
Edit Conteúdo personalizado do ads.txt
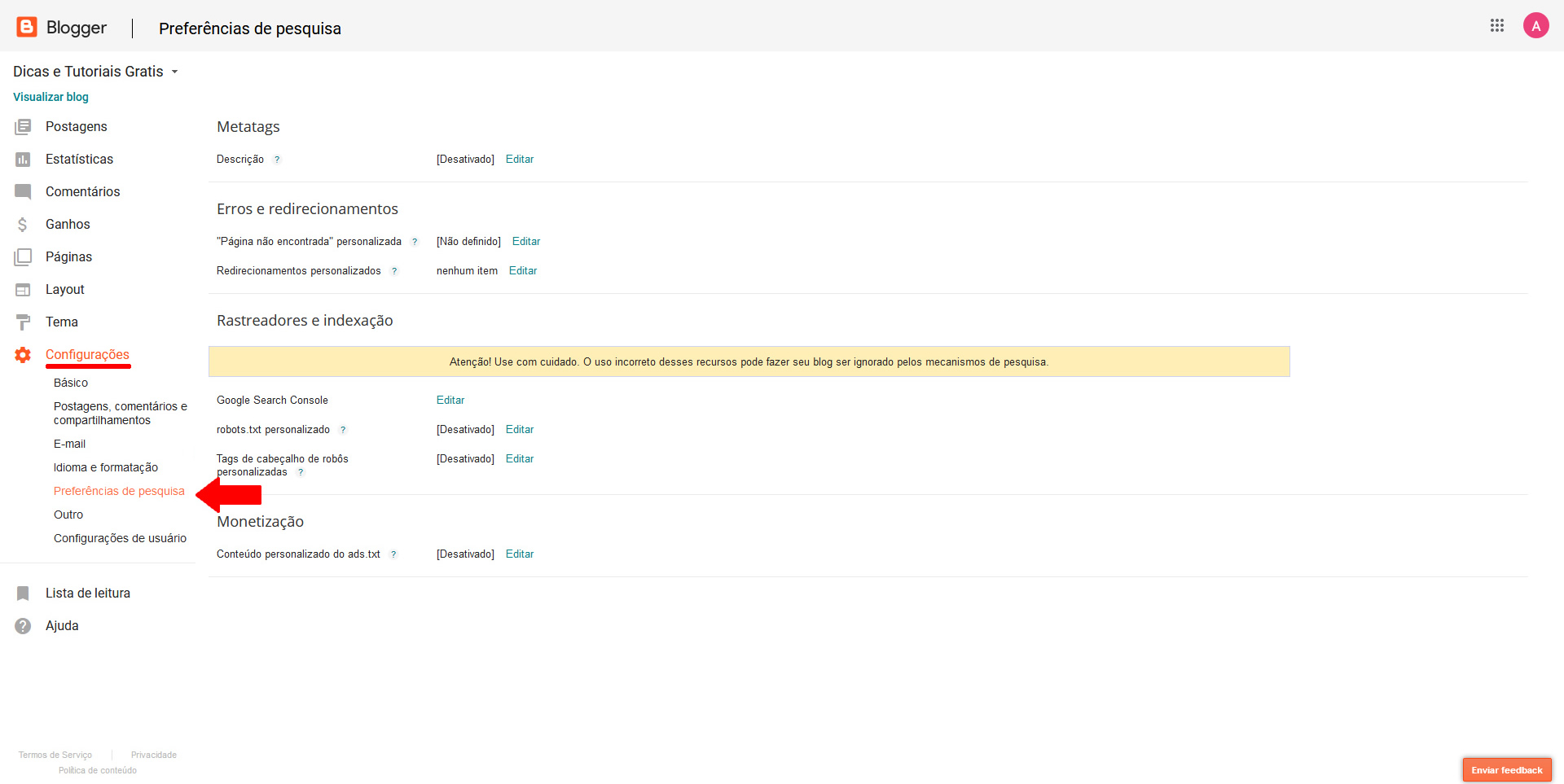click(520, 554)
